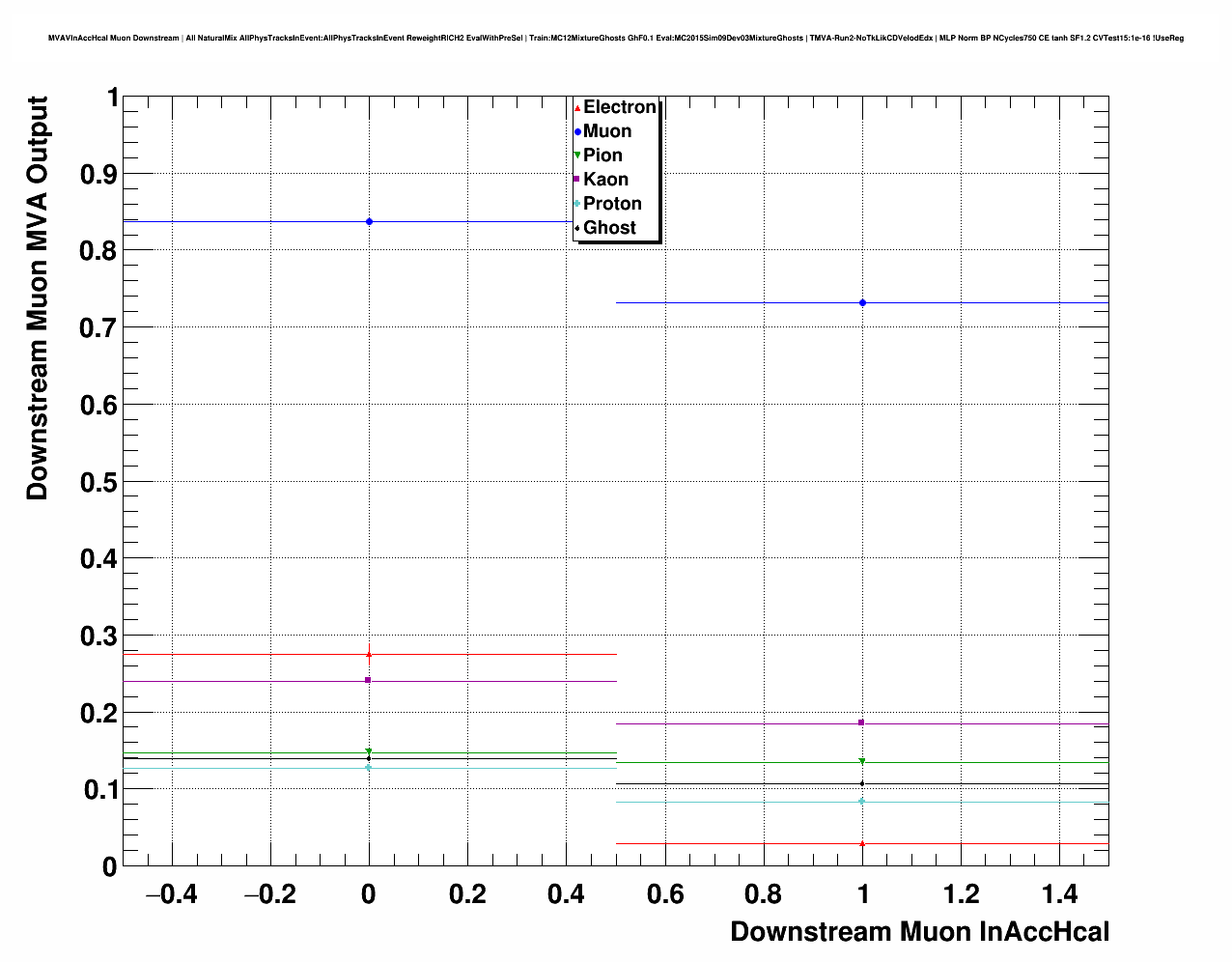Viewport: 1232px width, 962px height.
Task: Click the 'Ghost' label in the legend
Action: 609,228
